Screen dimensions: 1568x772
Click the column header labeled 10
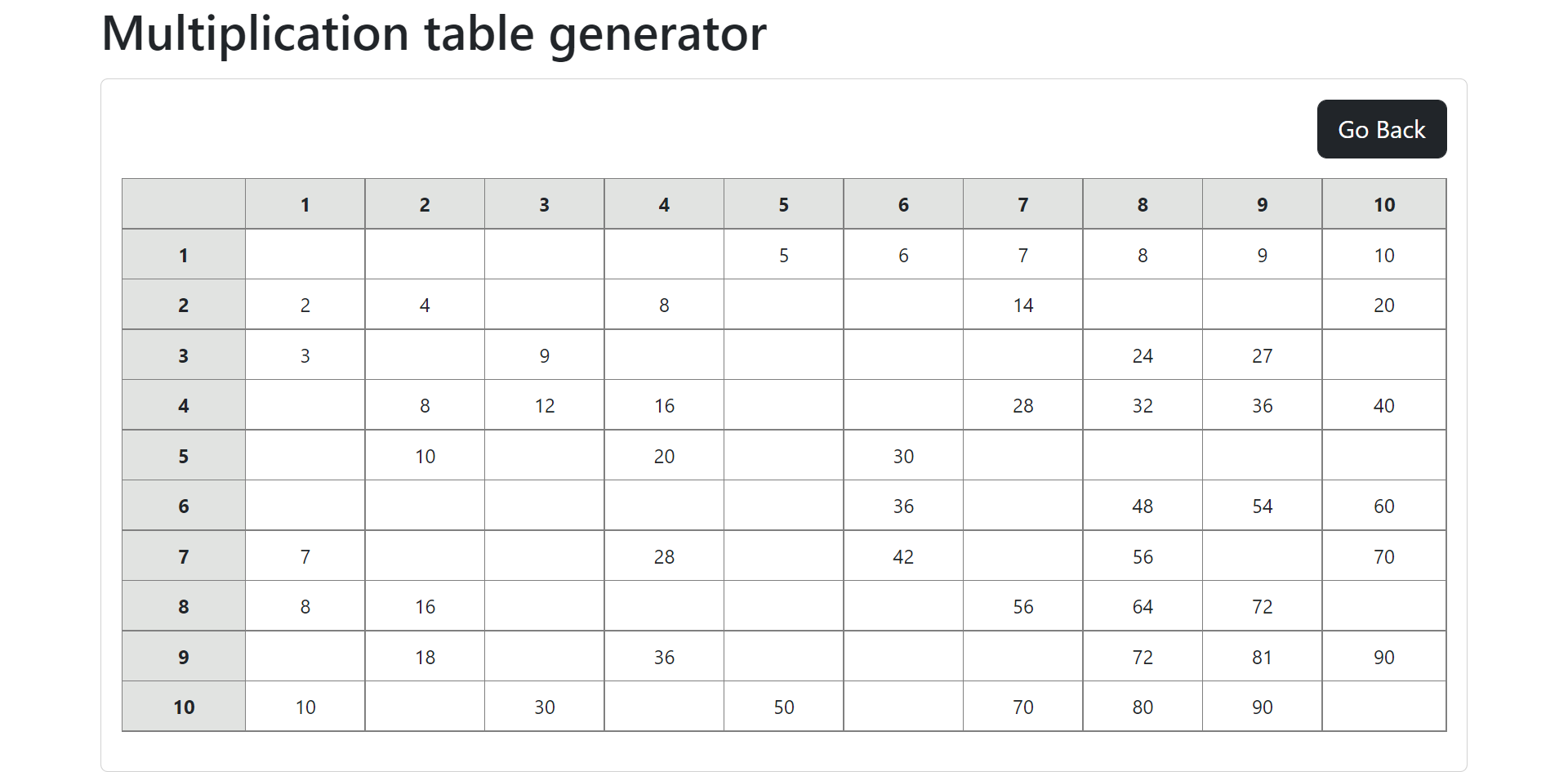pos(1383,204)
